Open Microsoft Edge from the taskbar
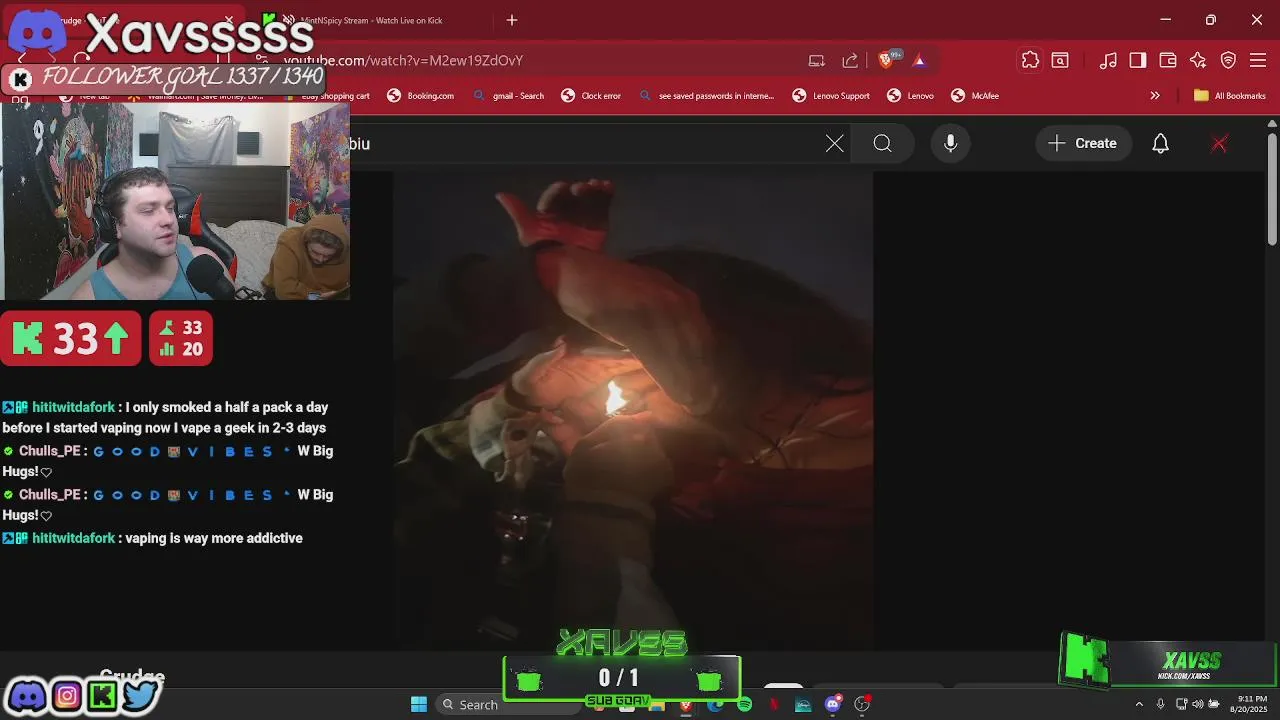Image resolution: width=1280 pixels, height=720 pixels. pyautogui.click(x=715, y=705)
